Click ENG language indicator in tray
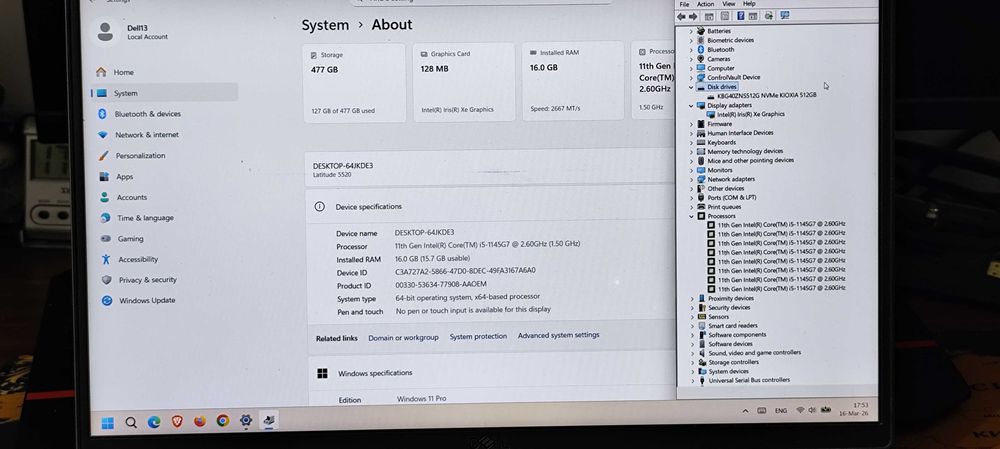 pos(781,411)
